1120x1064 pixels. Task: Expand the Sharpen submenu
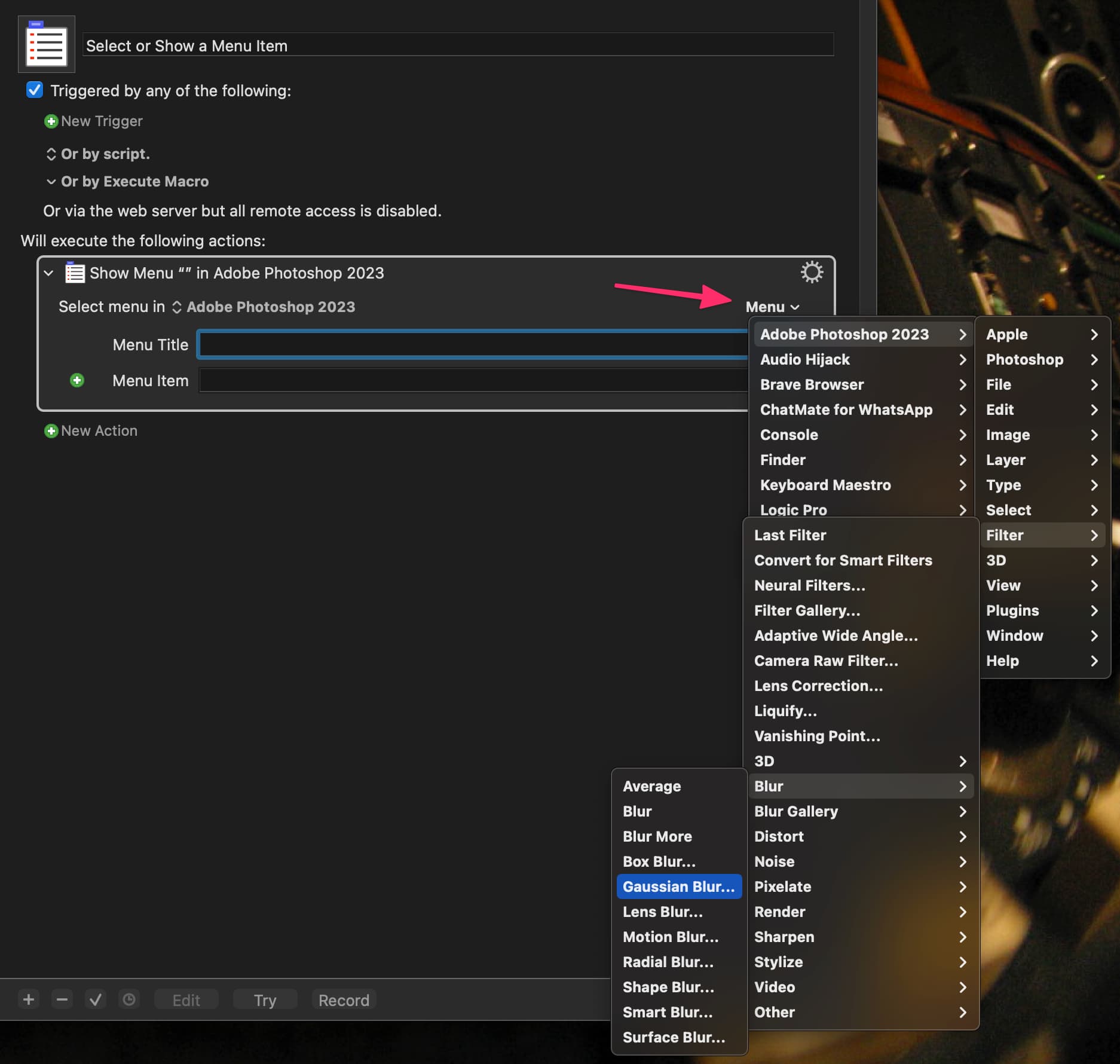pos(861,937)
